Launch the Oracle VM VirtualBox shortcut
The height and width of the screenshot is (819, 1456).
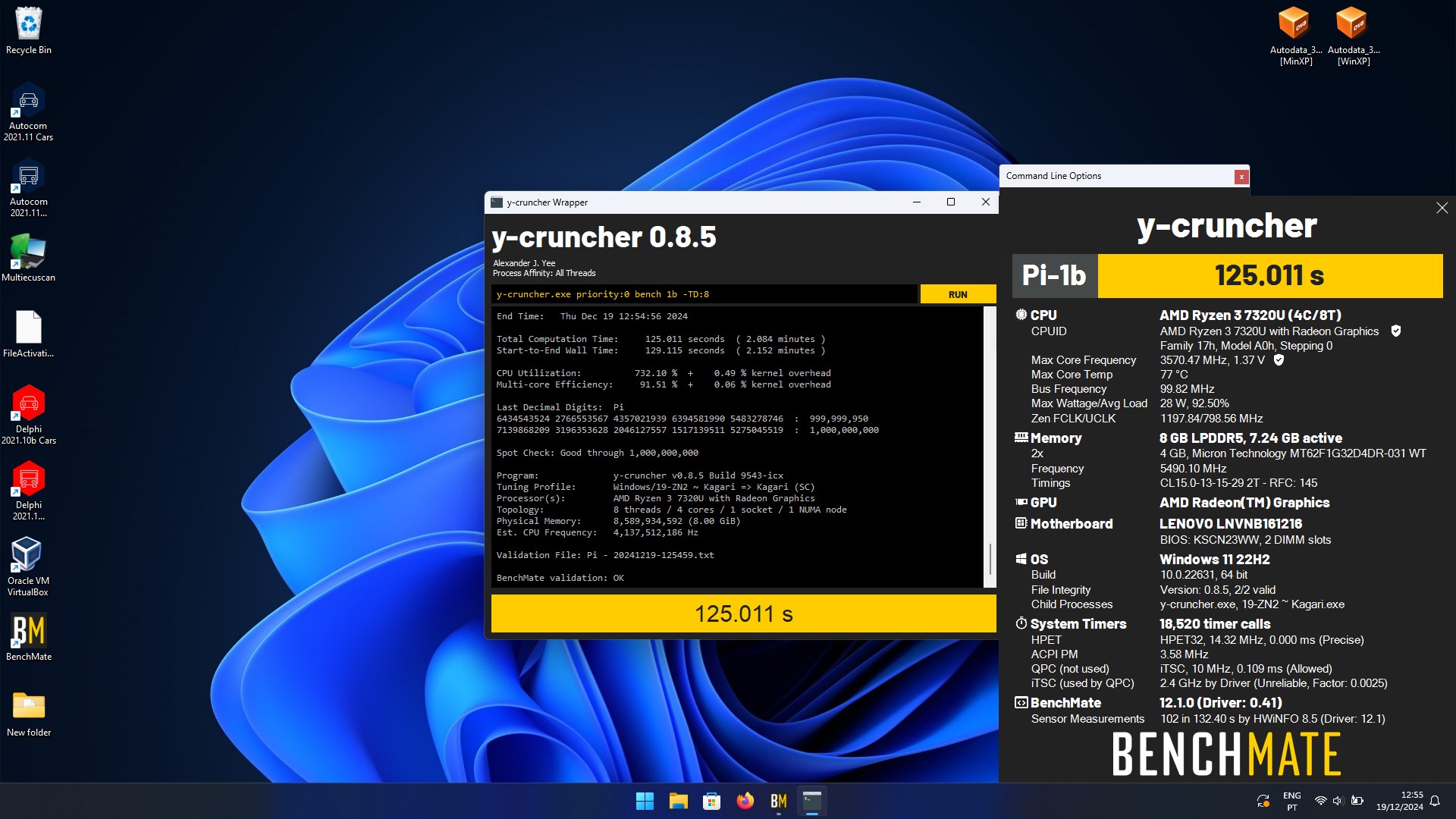[29, 566]
